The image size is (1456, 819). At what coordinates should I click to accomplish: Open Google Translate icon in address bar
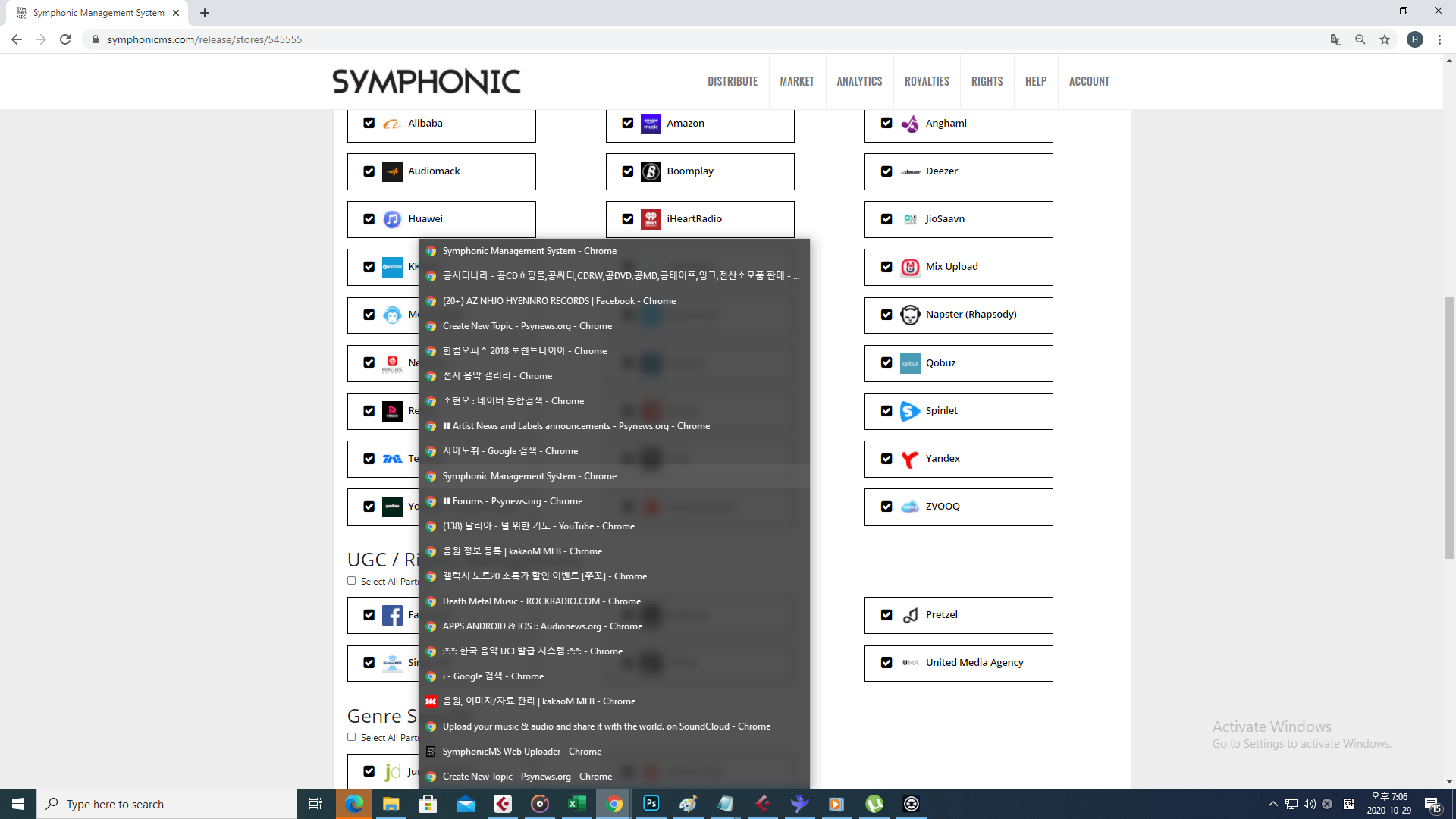point(1336,39)
